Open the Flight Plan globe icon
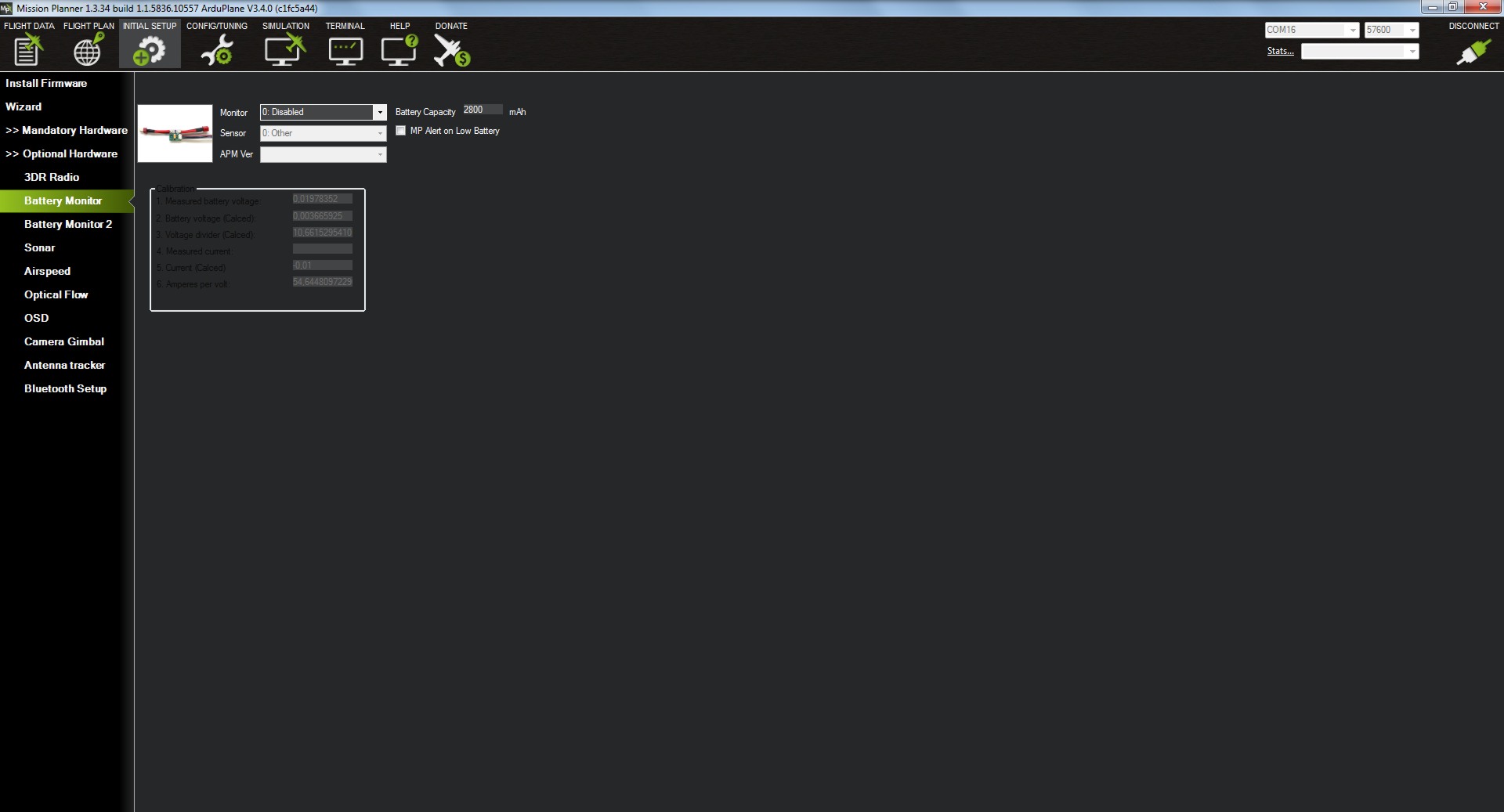This screenshot has width=1504, height=812. [x=88, y=50]
